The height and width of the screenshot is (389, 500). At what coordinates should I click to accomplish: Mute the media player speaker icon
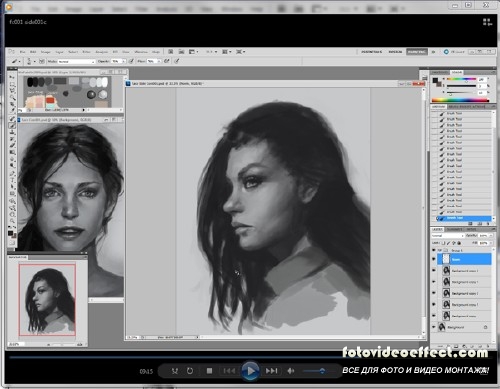pos(291,371)
